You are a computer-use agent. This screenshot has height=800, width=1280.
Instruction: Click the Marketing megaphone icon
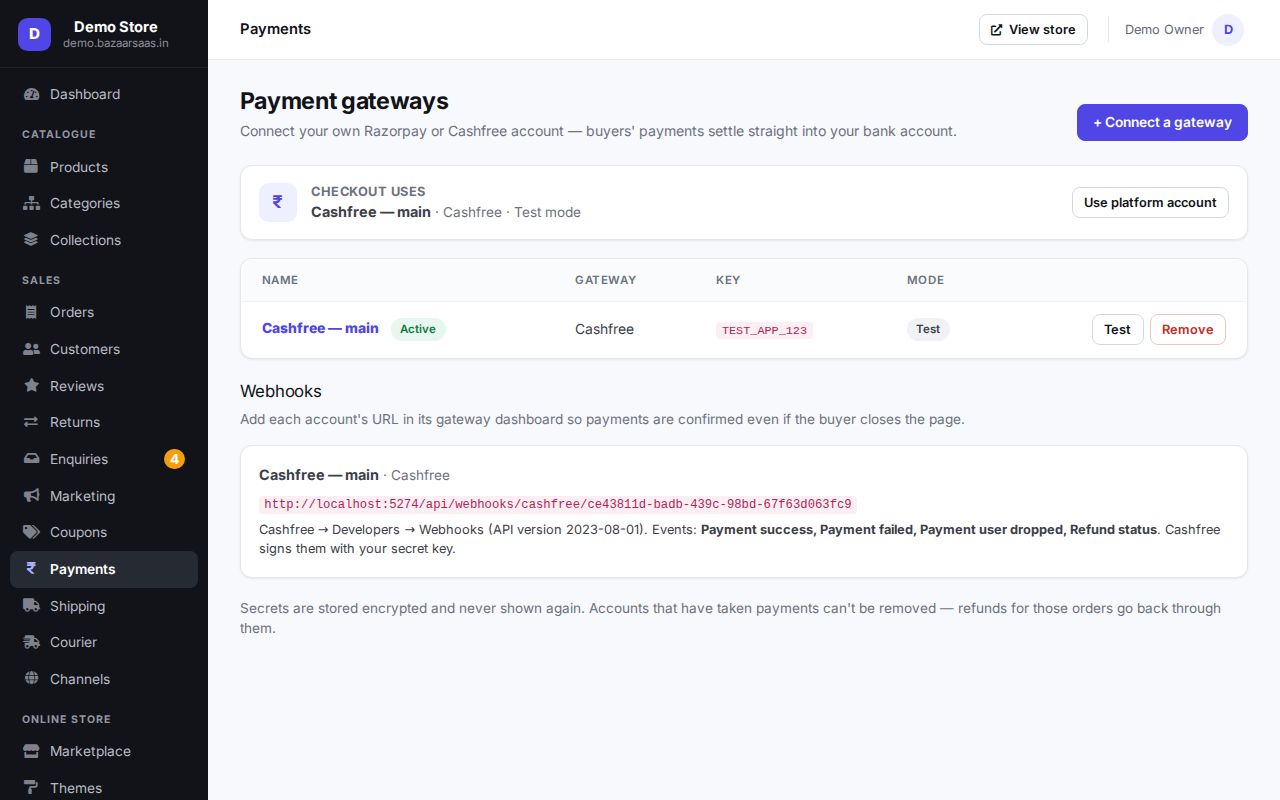point(31,496)
